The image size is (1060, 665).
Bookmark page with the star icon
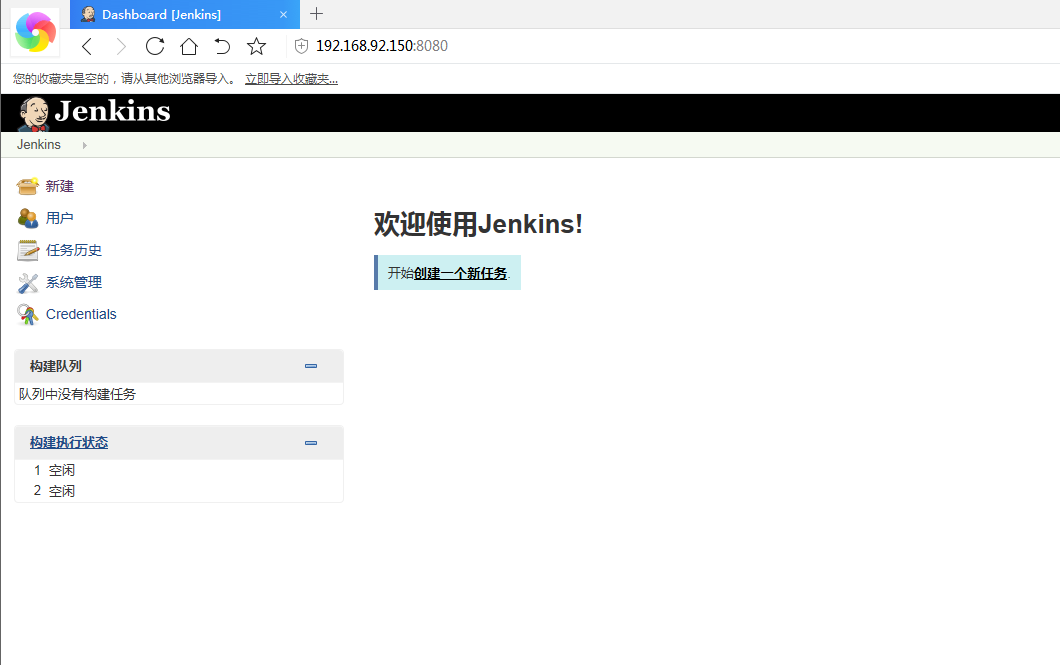(256, 46)
